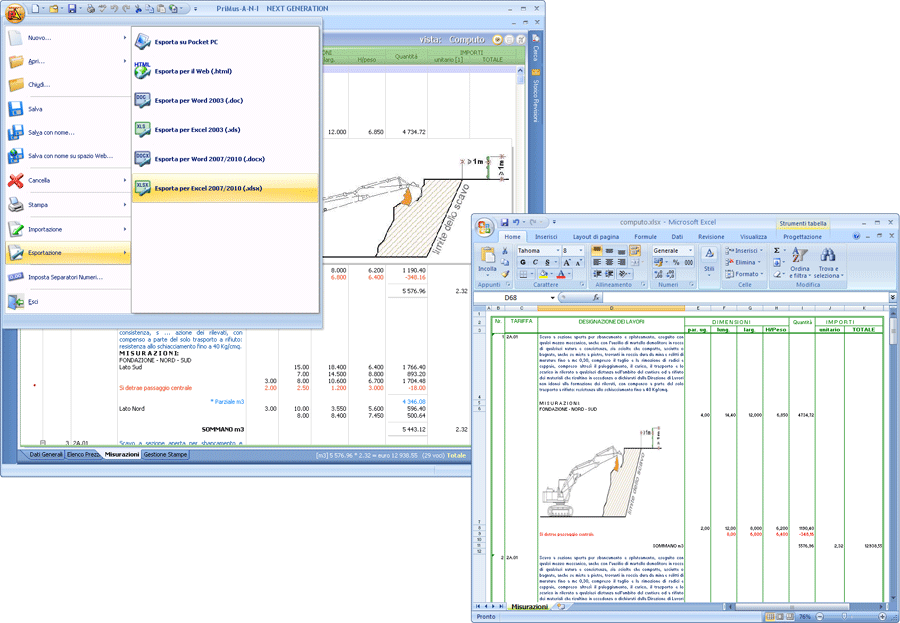Click the percent style icon in Numeri group
Screen dimensions: 900x623
[x=676, y=262]
